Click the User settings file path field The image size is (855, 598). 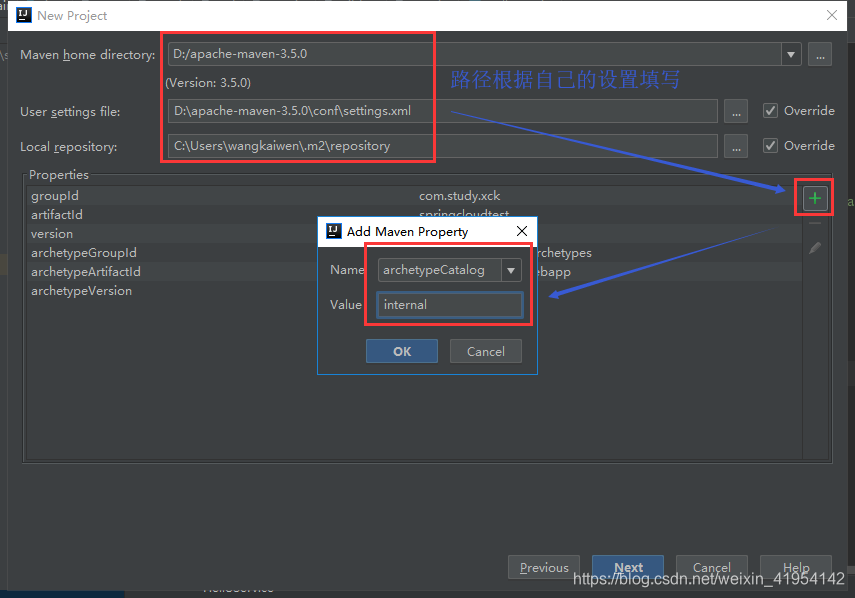coord(443,111)
